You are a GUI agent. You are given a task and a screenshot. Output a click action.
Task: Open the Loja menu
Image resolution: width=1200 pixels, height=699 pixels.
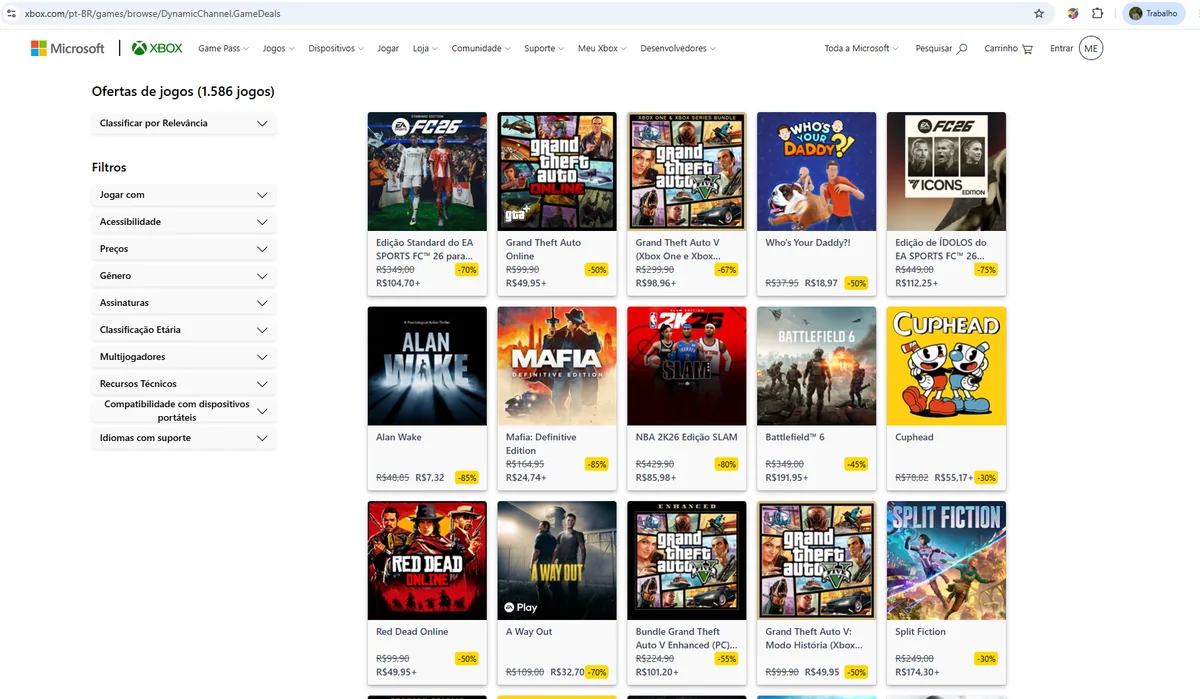[425, 48]
